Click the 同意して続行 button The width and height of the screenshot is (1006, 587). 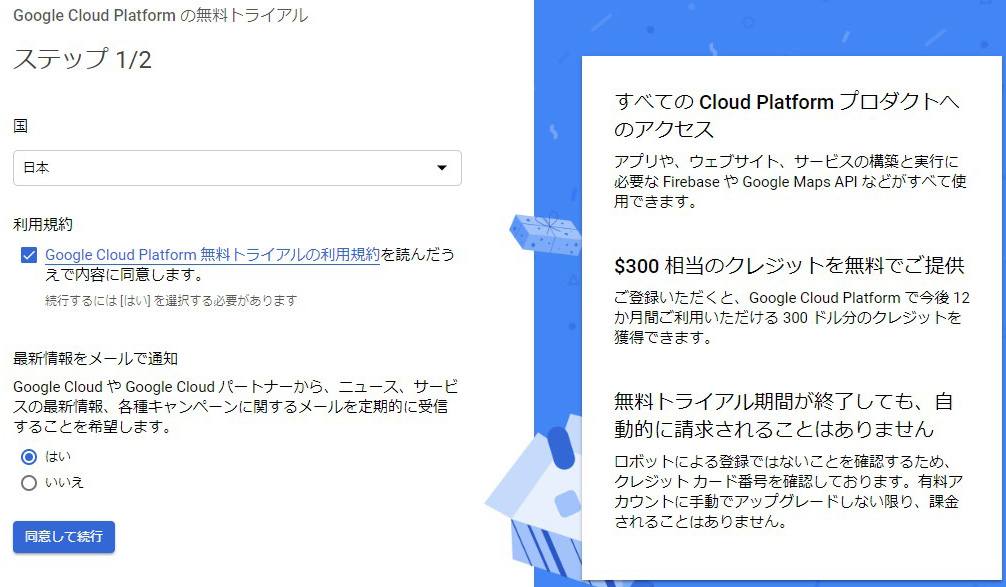(64, 537)
